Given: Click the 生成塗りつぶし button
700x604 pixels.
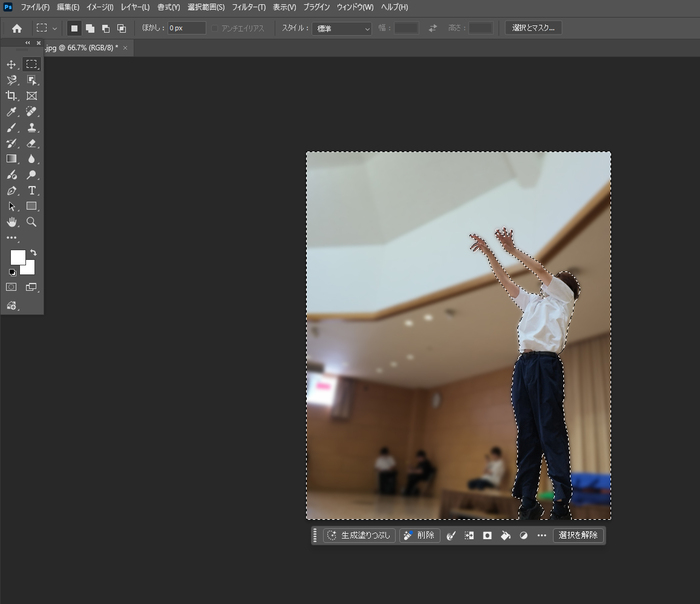Looking at the screenshot, I should pyautogui.click(x=359, y=535).
